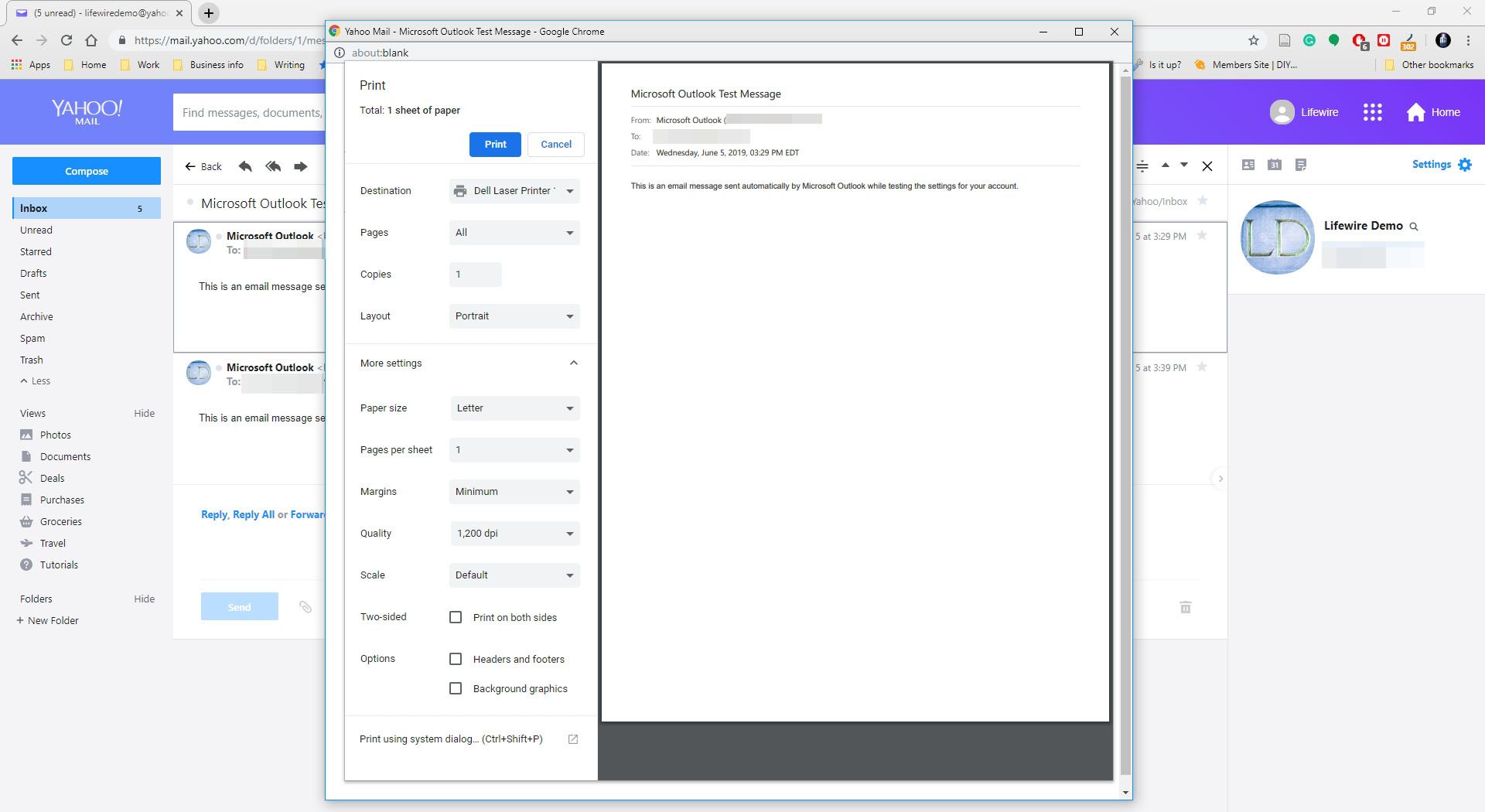
Task: Create a New Folder
Action: click(48, 620)
